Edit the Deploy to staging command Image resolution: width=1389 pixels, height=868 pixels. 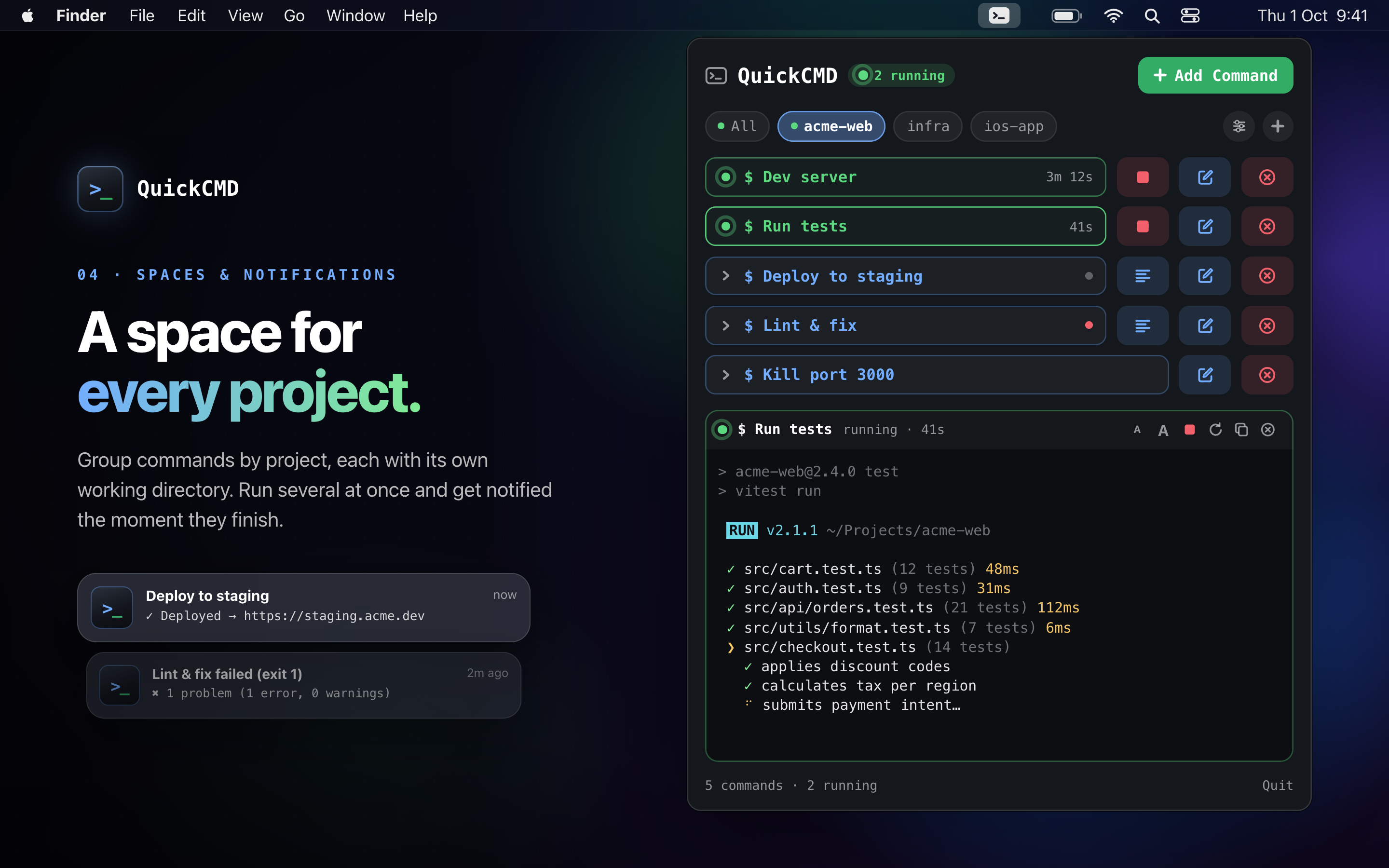click(1205, 276)
